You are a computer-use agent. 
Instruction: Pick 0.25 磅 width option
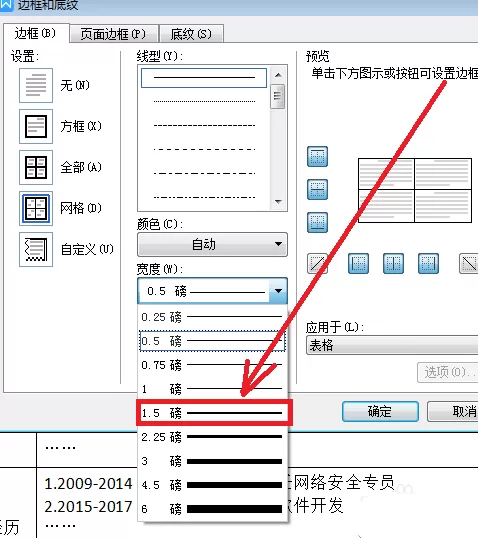pos(212,317)
